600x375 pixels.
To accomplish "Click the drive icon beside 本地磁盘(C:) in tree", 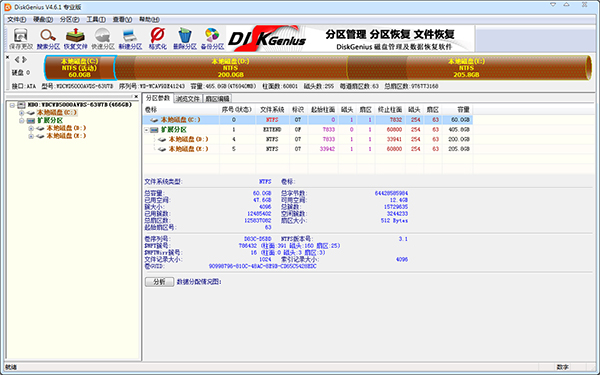I will click(31, 113).
